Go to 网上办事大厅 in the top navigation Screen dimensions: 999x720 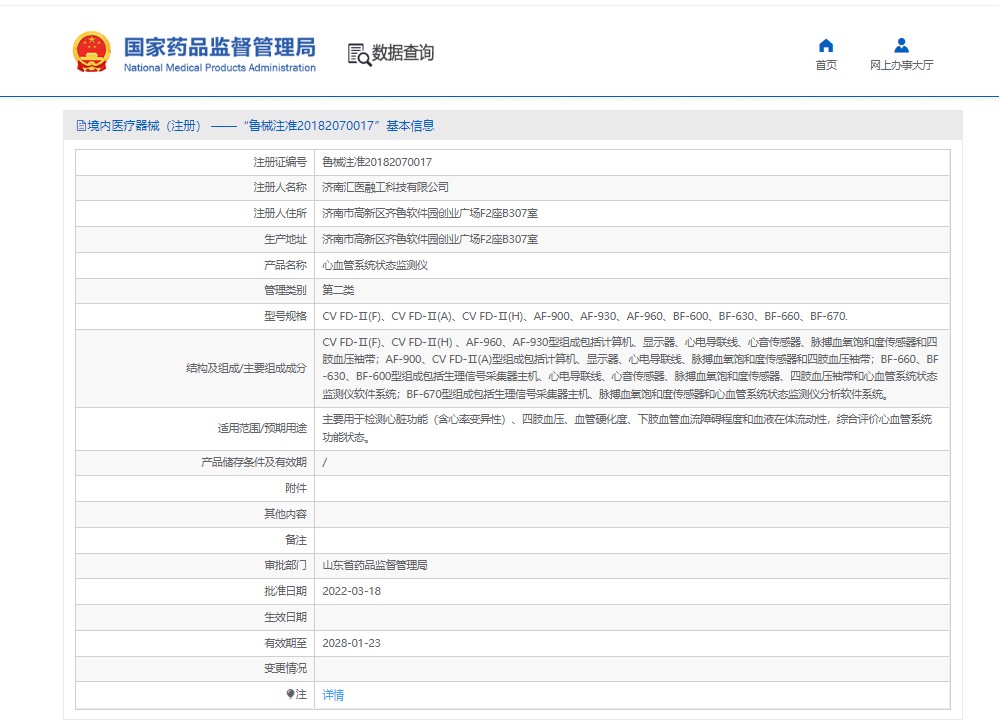[x=901, y=65]
